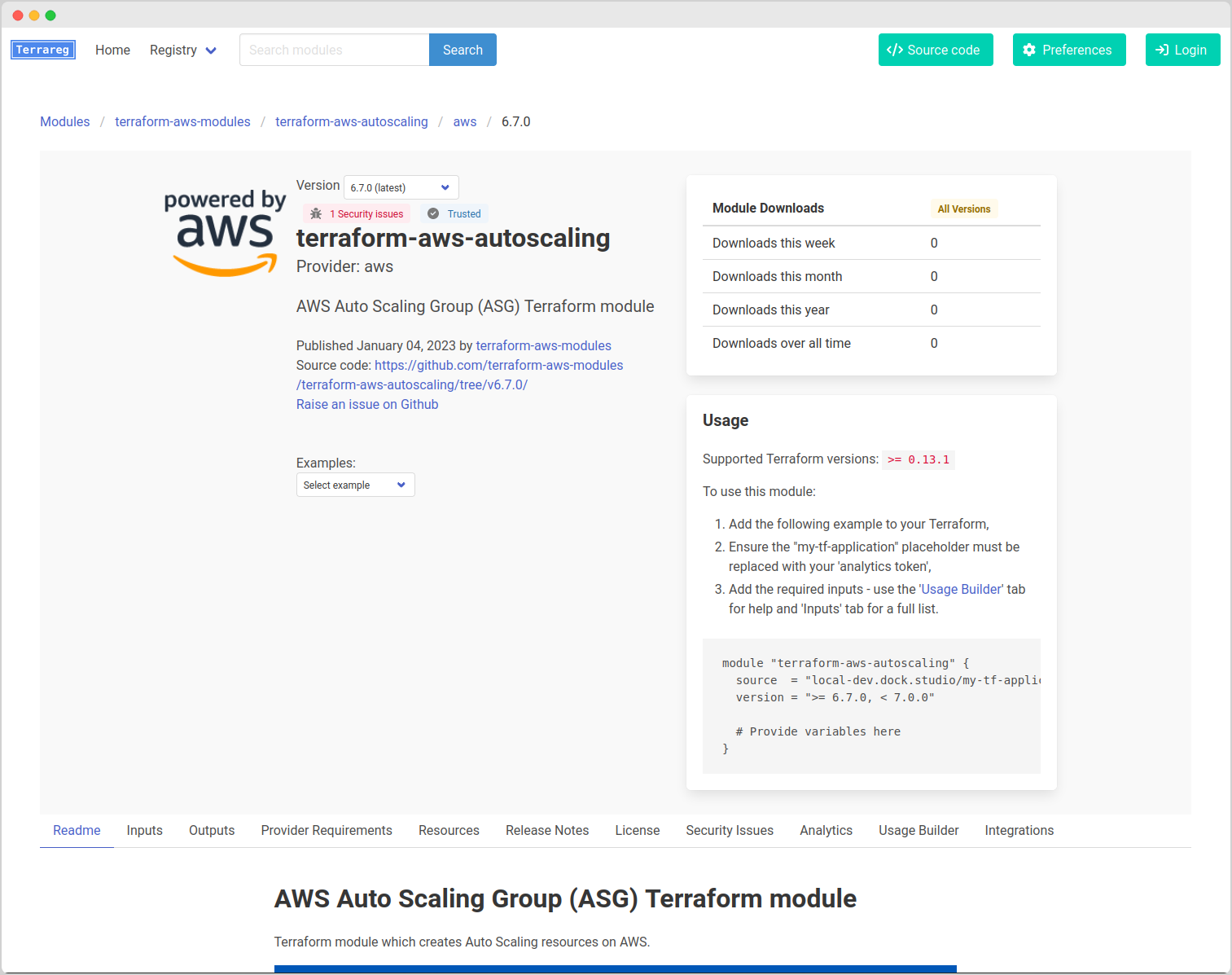Click the aws breadcrumb link
Screen dimensions: 1232x975
465,121
